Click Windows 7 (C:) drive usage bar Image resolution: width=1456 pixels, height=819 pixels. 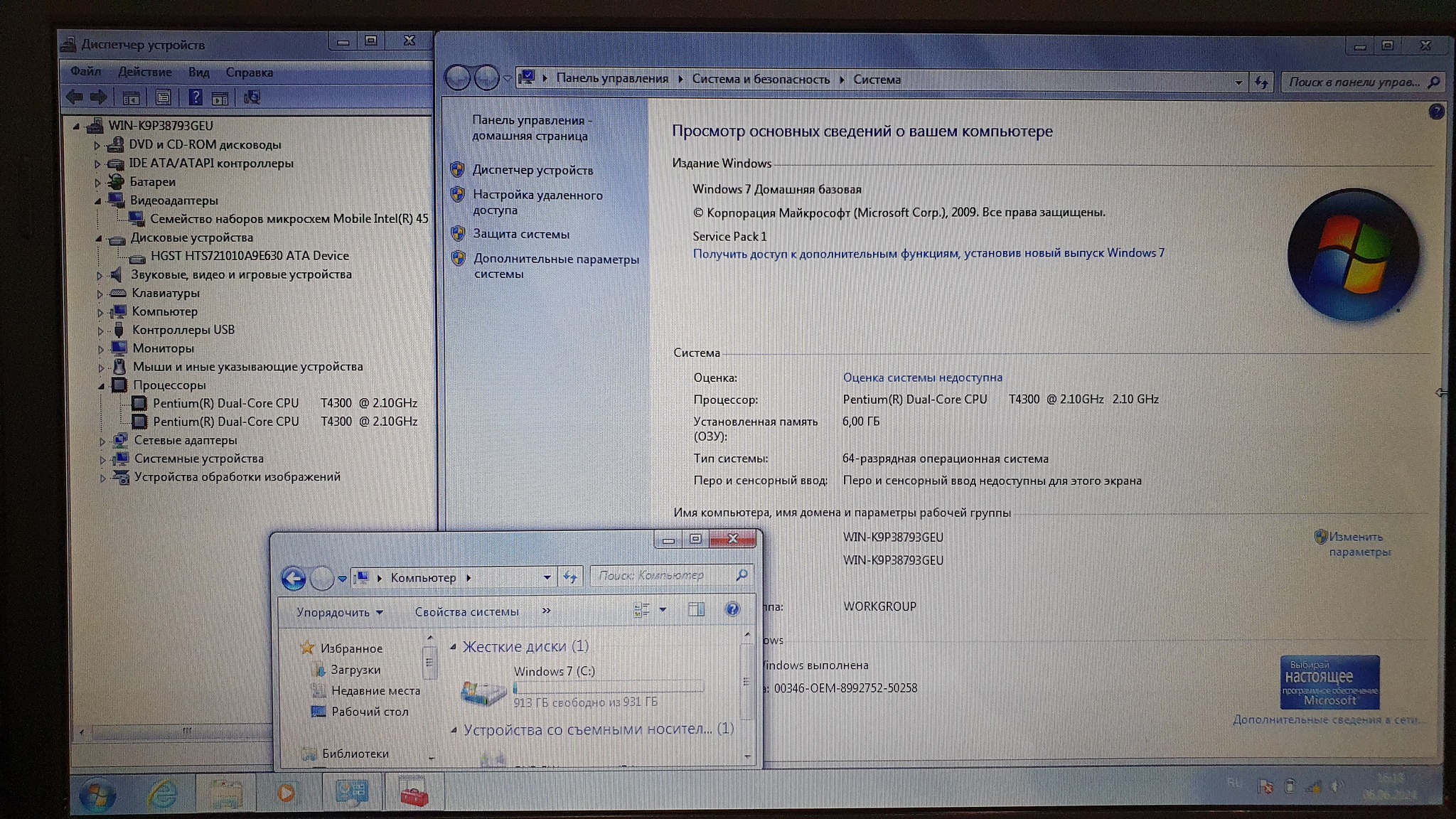[608, 687]
